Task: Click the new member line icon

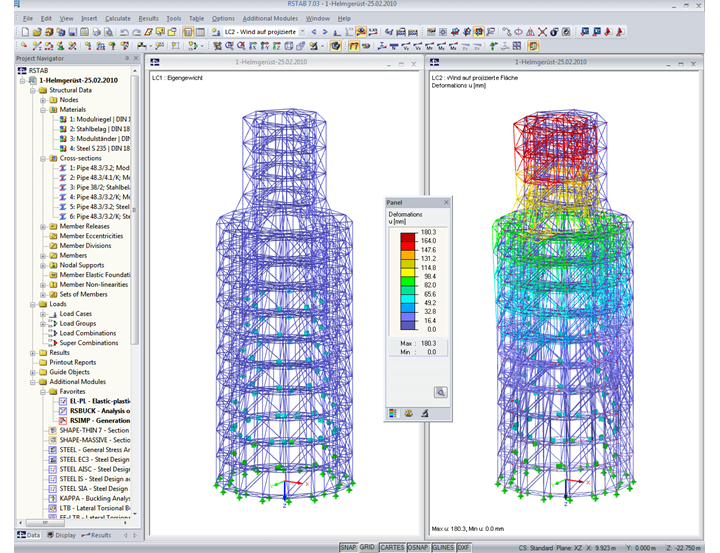Action: [x=37, y=46]
